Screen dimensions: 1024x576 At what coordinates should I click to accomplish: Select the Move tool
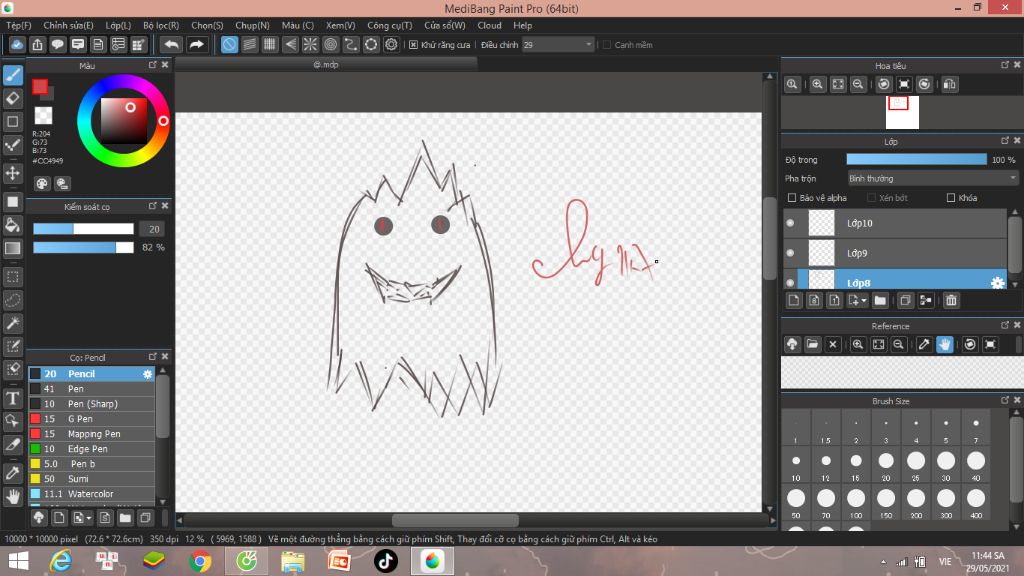pos(12,173)
